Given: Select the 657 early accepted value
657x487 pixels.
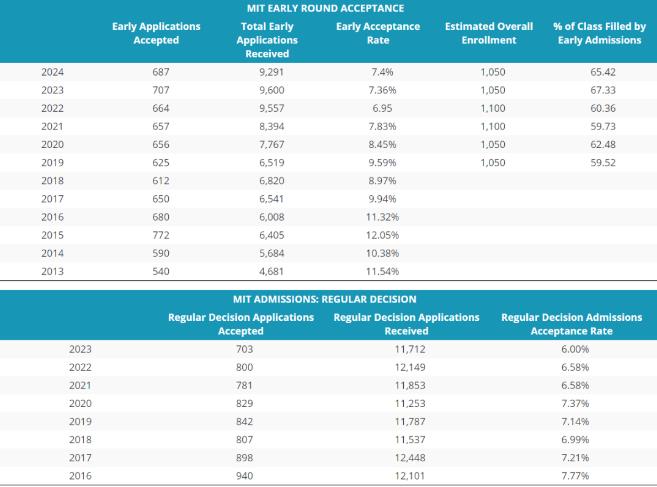Looking at the screenshot, I should pos(161,126).
